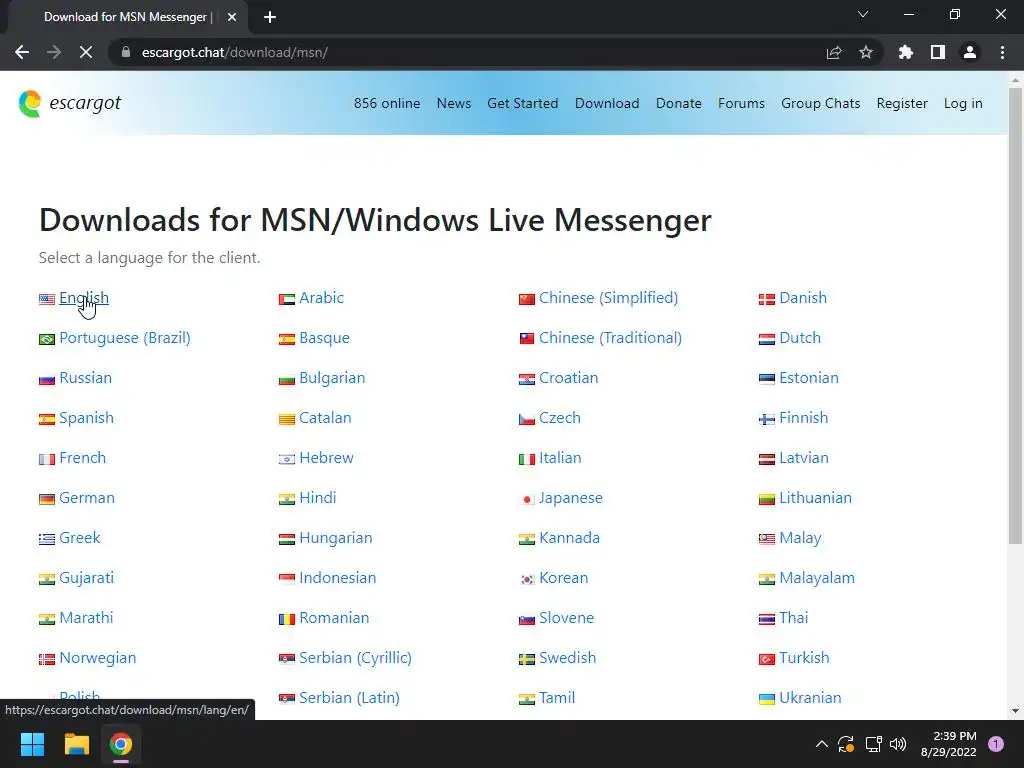Click Log in link

coord(963,103)
